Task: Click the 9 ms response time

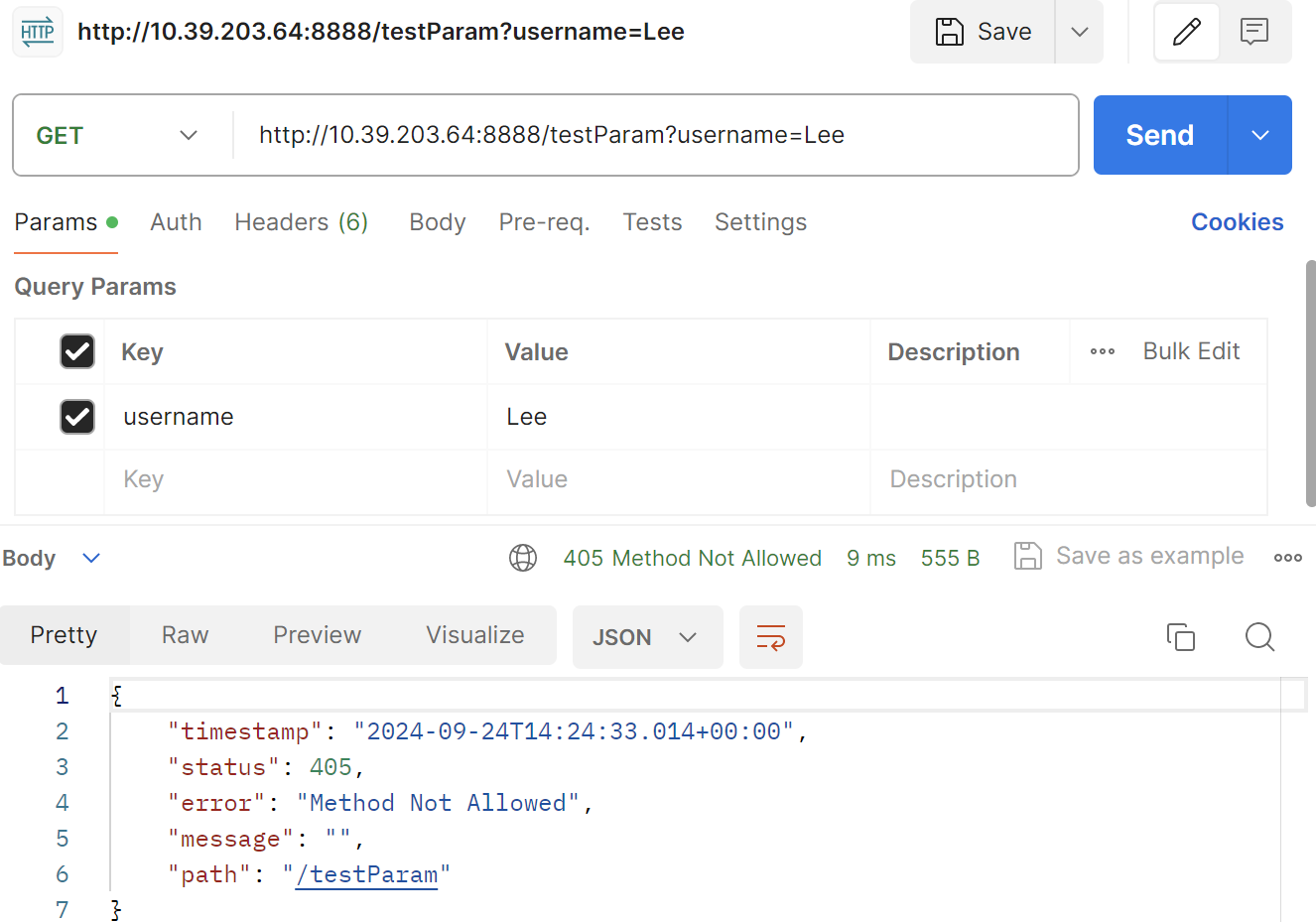Action: pyautogui.click(x=871, y=558)
